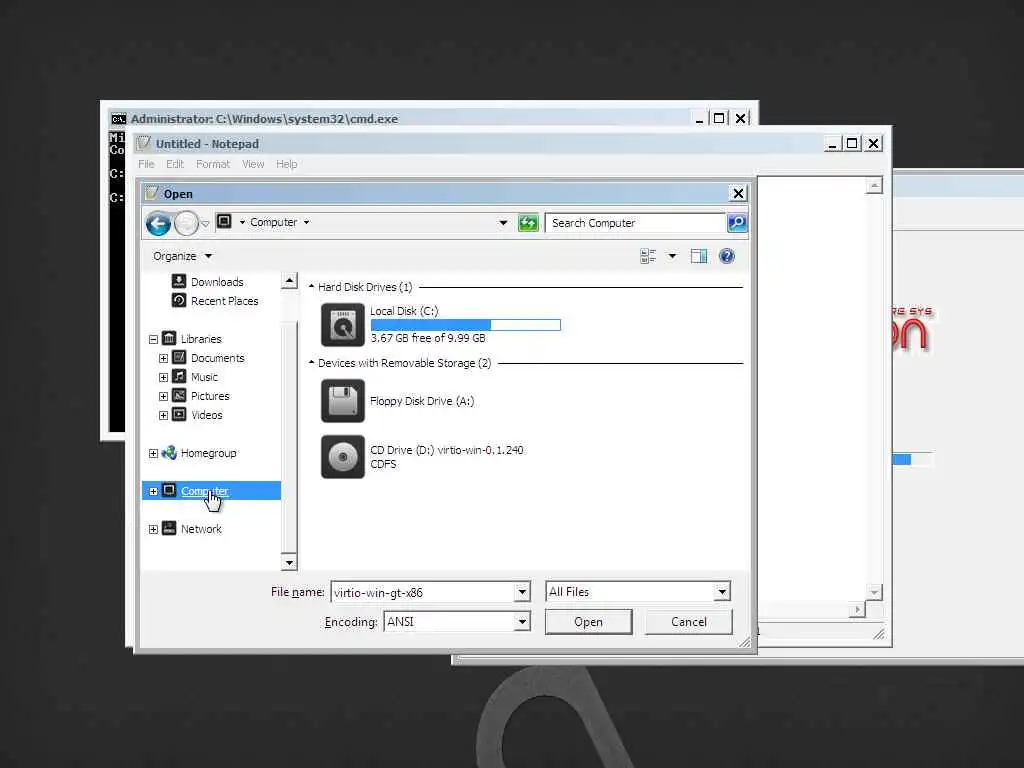The height and width of the screenshot is (768, 1024).
Task: Click "3.67 GB free of 9.99 GB" text
Action: click(x=428, y=338)
